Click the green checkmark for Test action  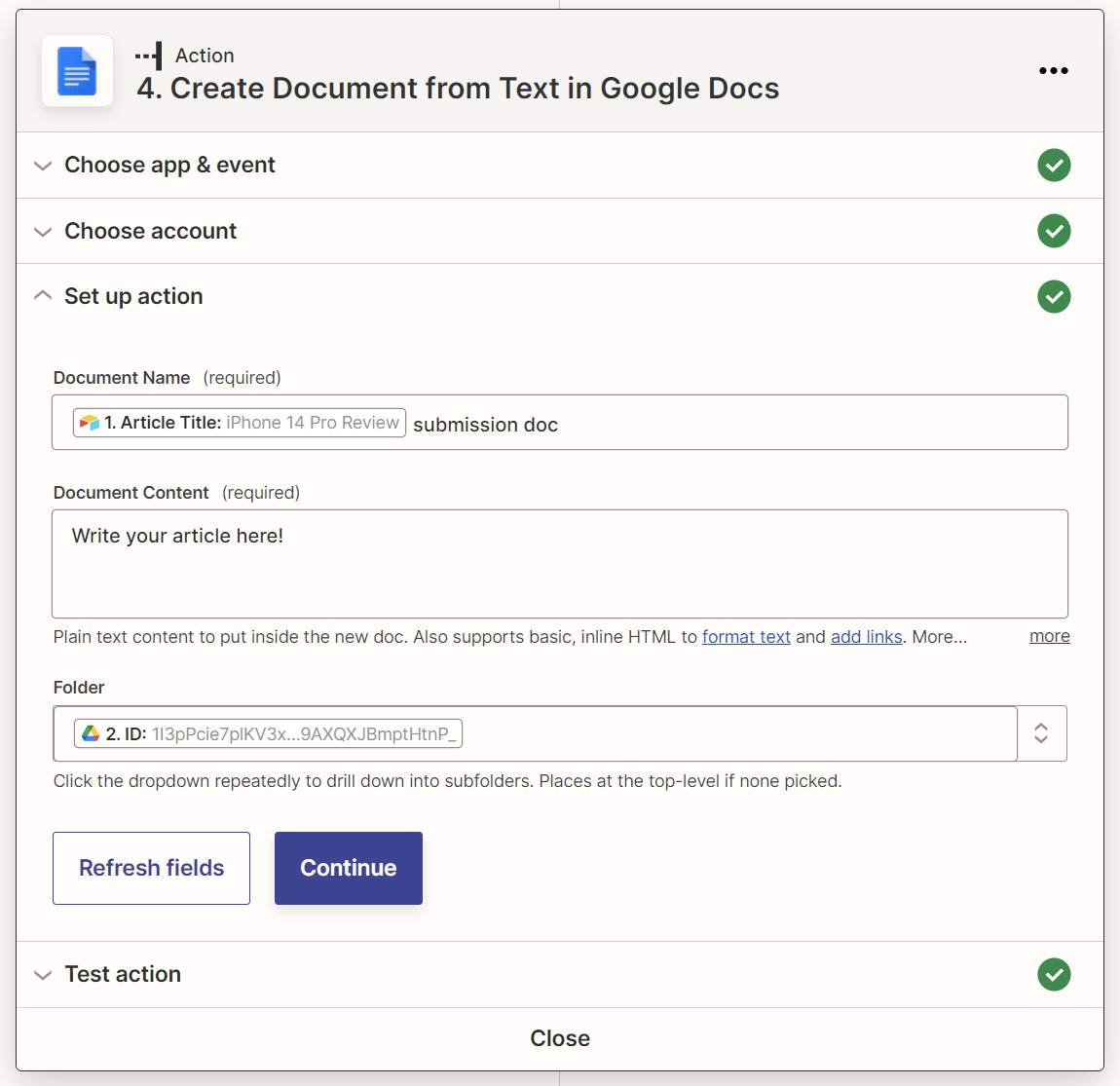1054,974
